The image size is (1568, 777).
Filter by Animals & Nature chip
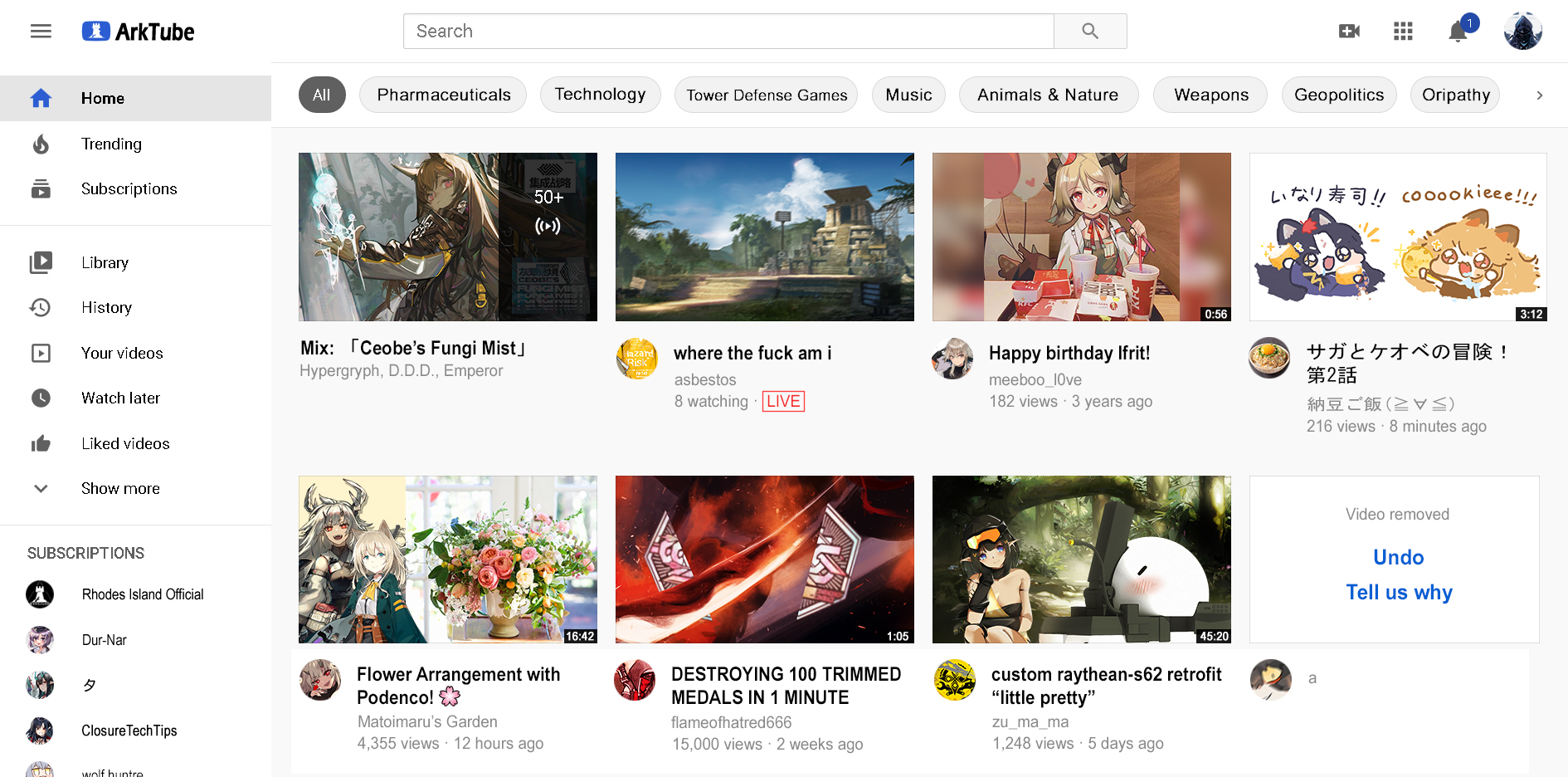(x=1048, y=95)
